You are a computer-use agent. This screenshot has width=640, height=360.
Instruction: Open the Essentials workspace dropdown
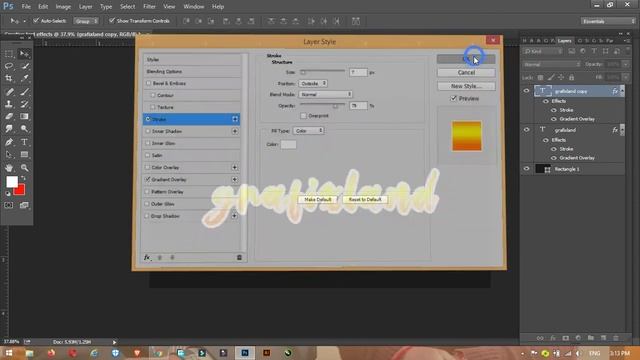pos(608,21)
